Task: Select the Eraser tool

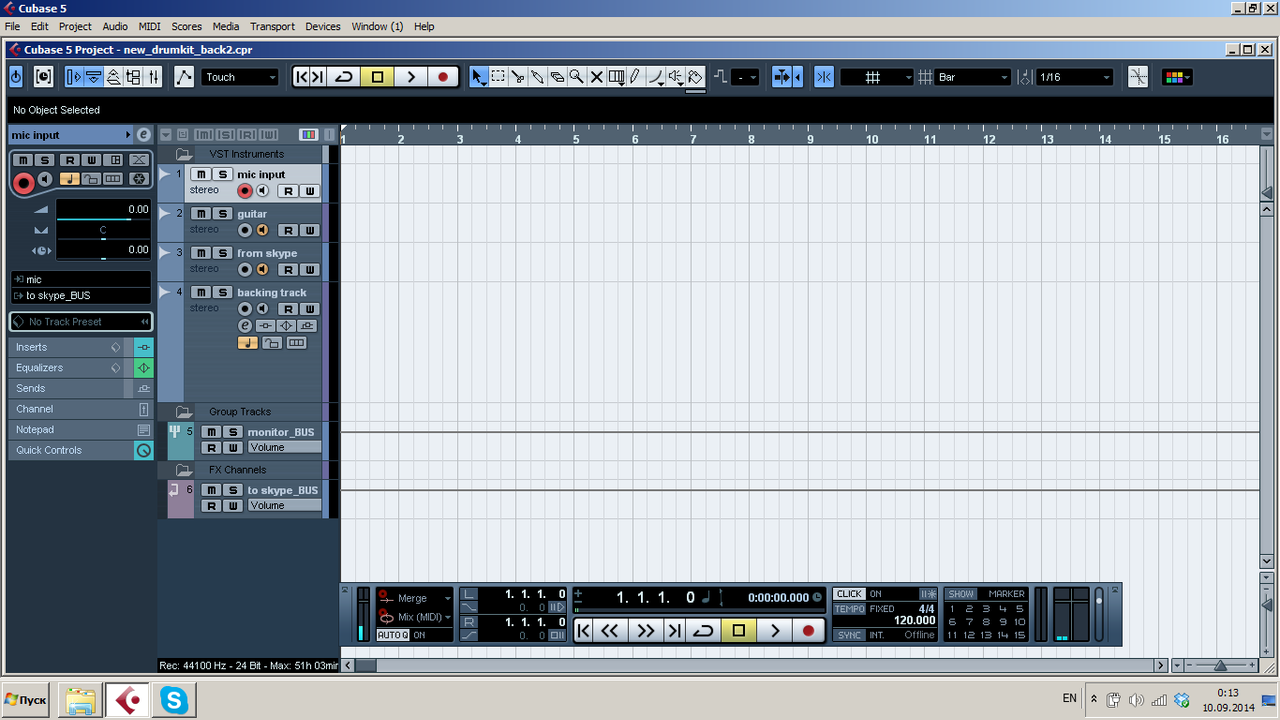Action: [x=557, y=76]
